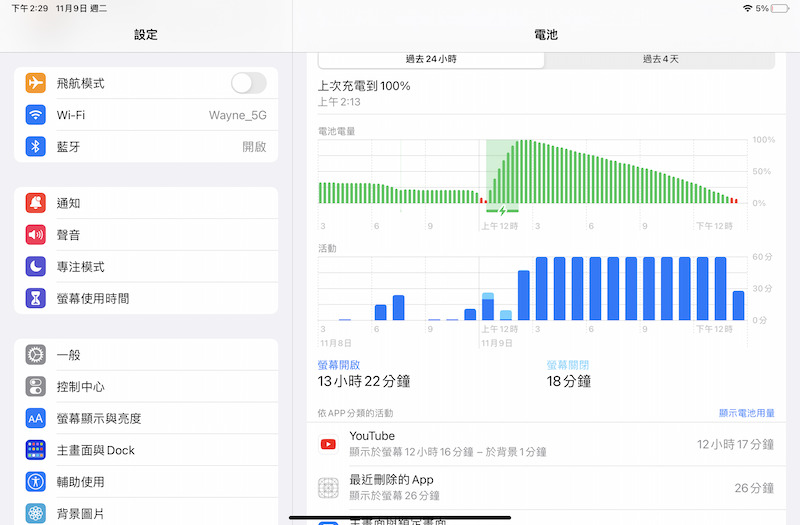Switch to the 過去 4 天 tab
This screenshot has height=525, width=800.
tap(660, 59)
